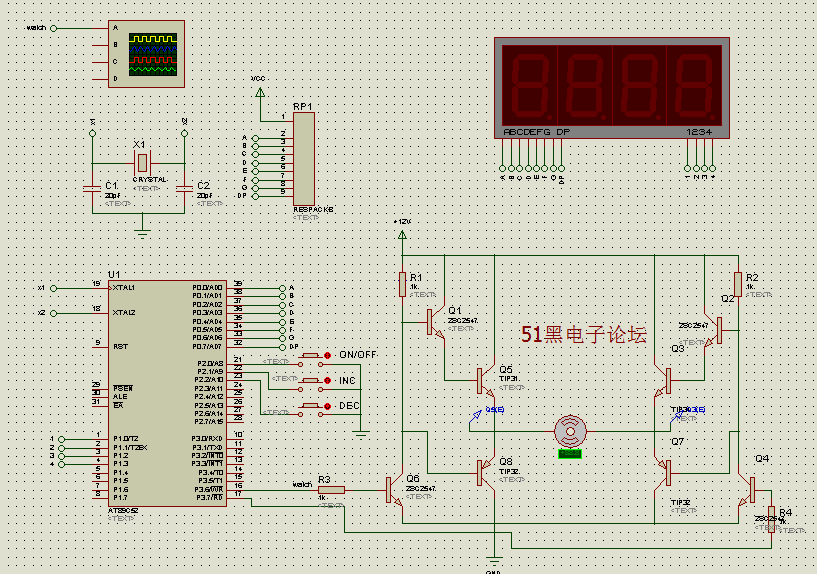Click the x2 terminal wired to XTAL2

tap(53, 313)
